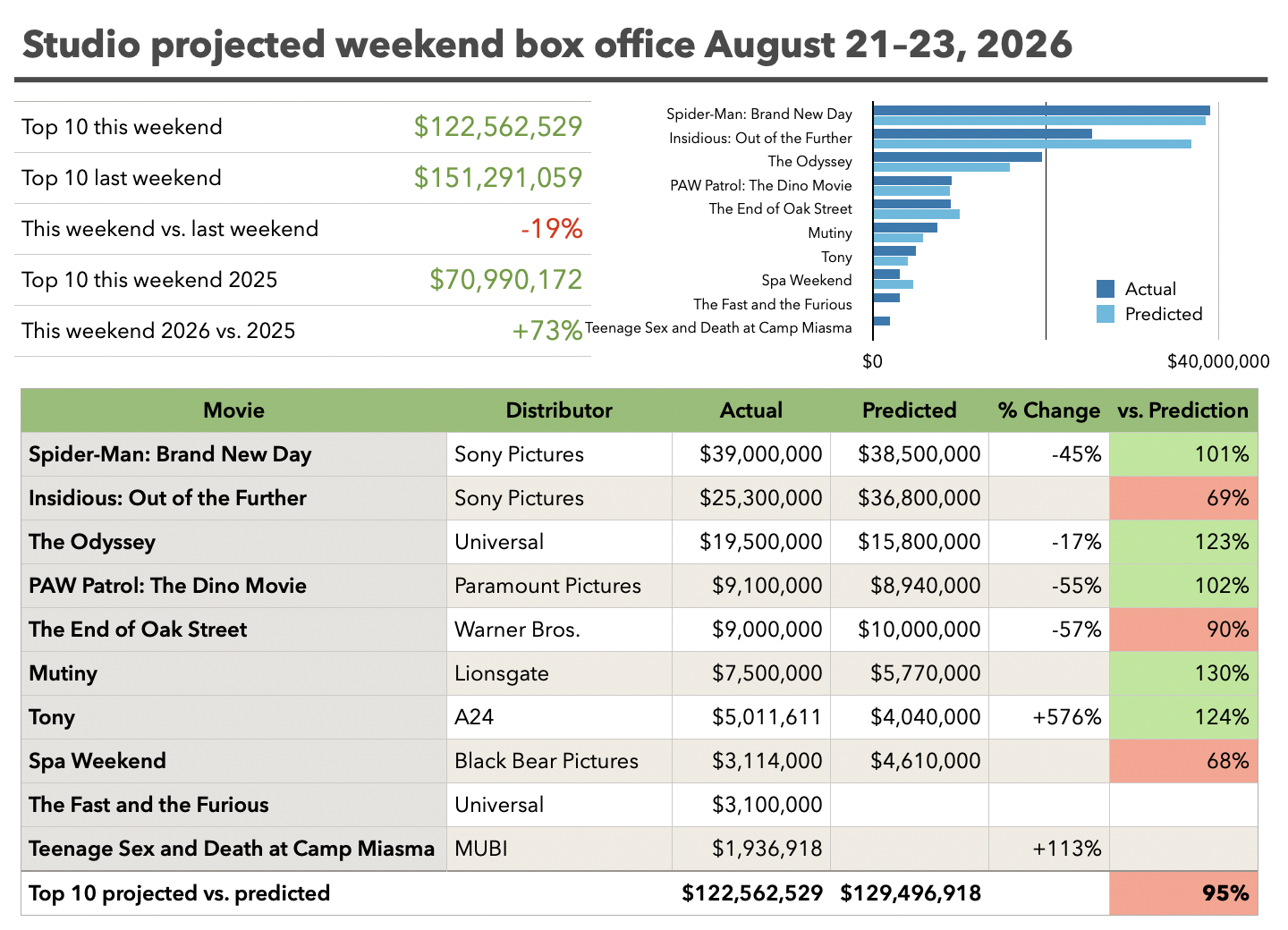Click the Warner Bros. distributor cell
Screen dimensions: 1288x930
click(559, 630)
